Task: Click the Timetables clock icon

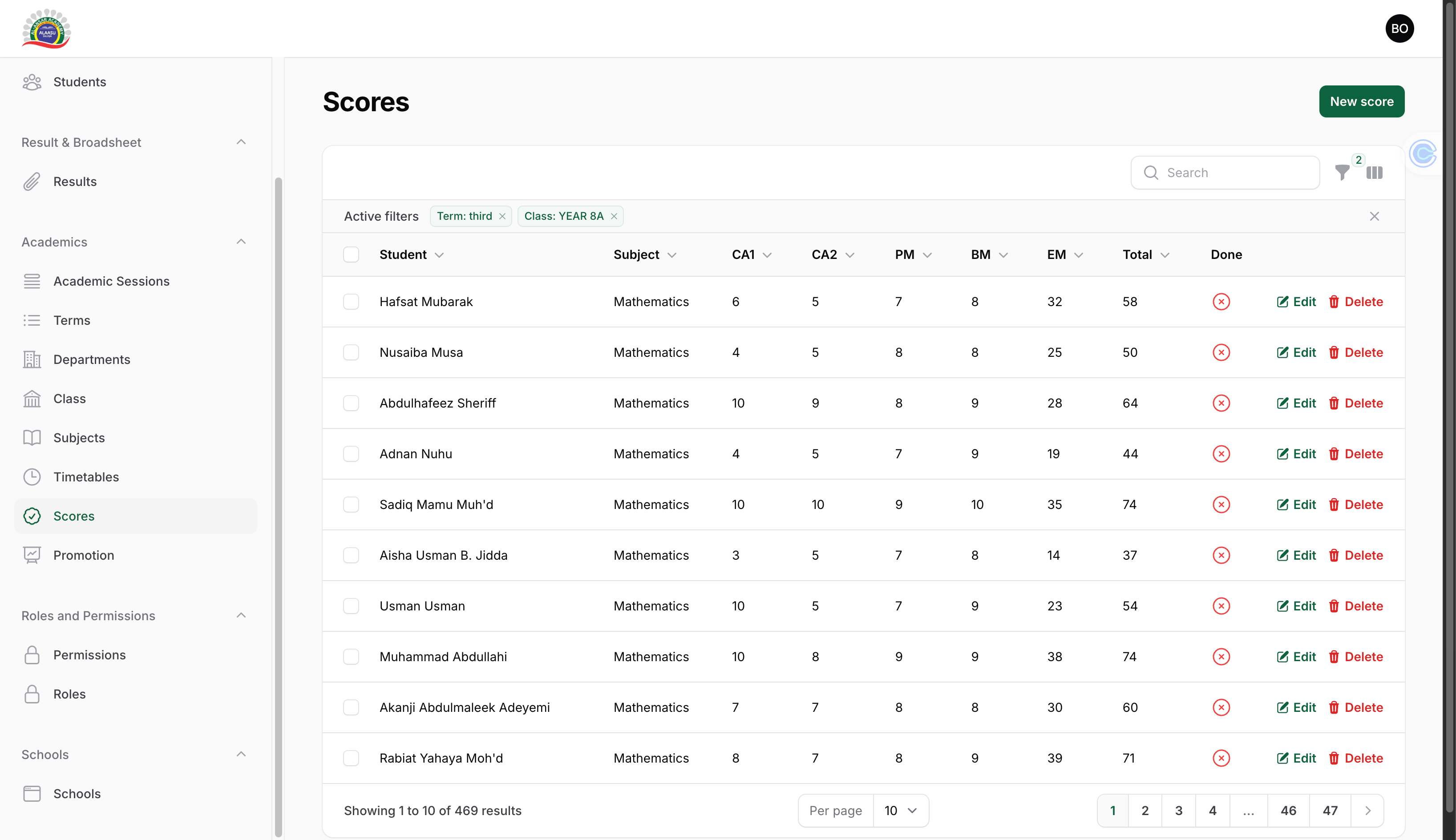Action: 32,477
